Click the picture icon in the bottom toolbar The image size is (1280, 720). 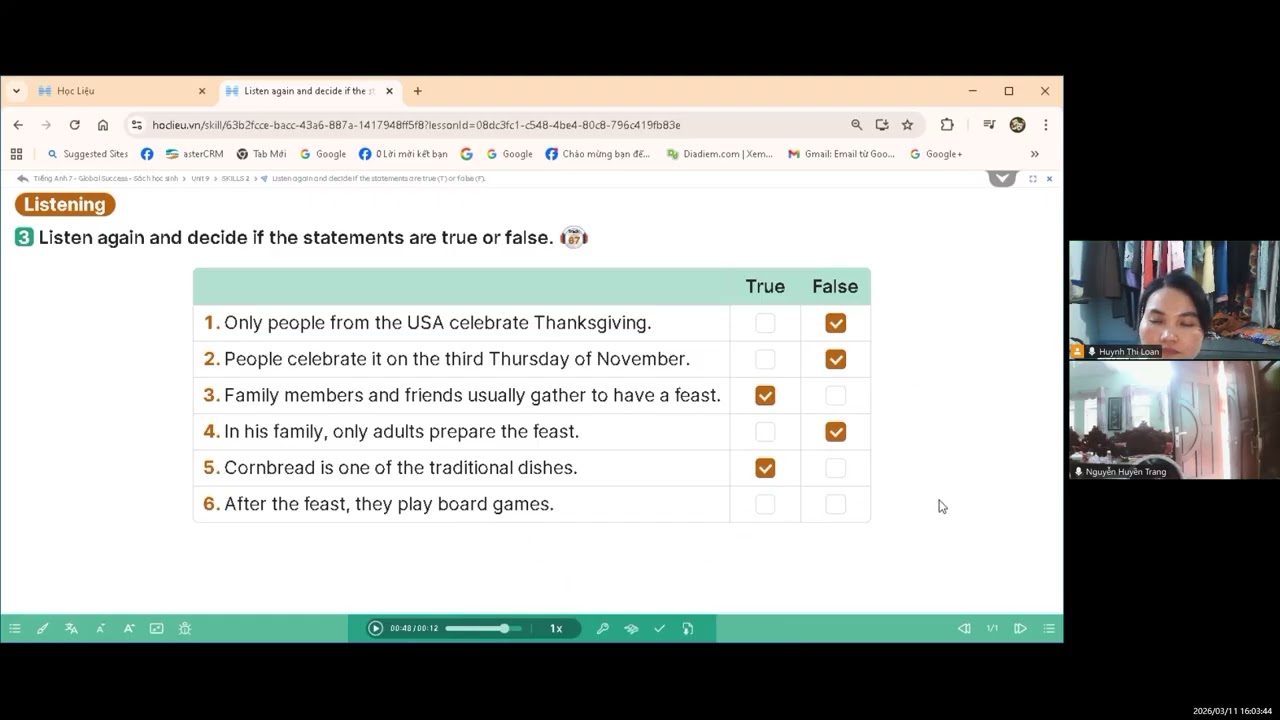(x=156, y=629)
